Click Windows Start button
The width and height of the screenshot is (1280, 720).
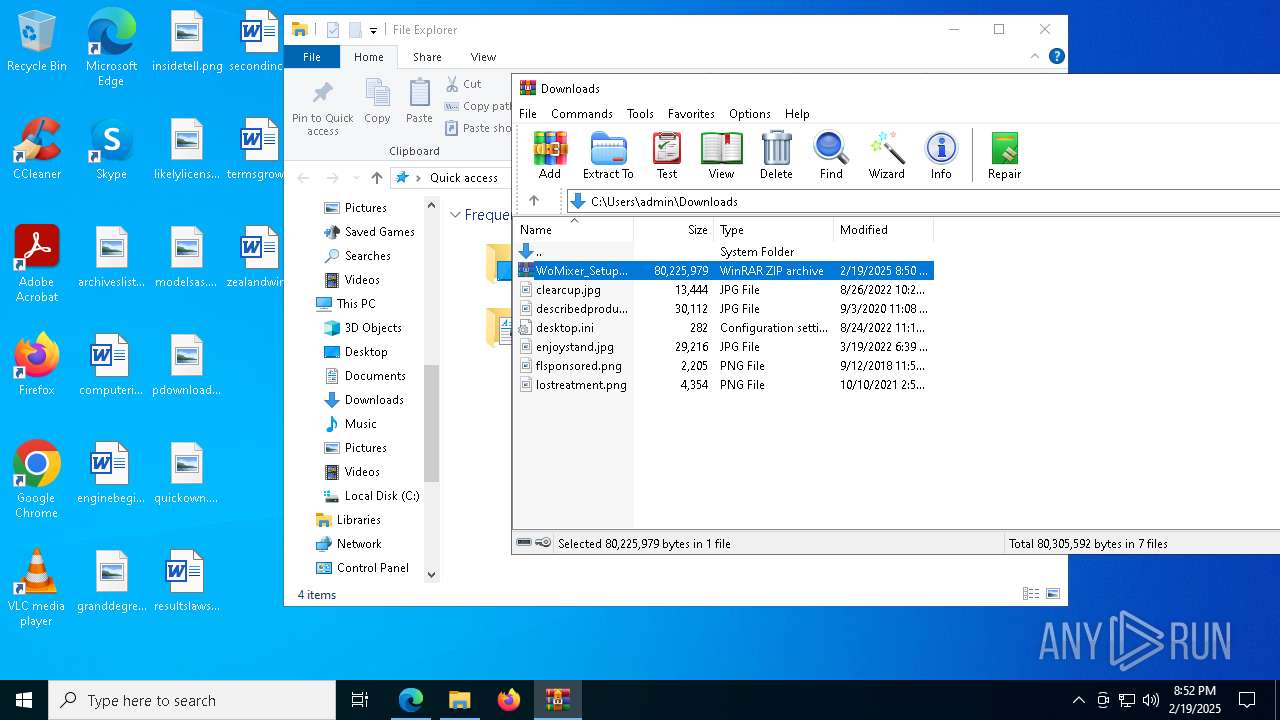24,700
